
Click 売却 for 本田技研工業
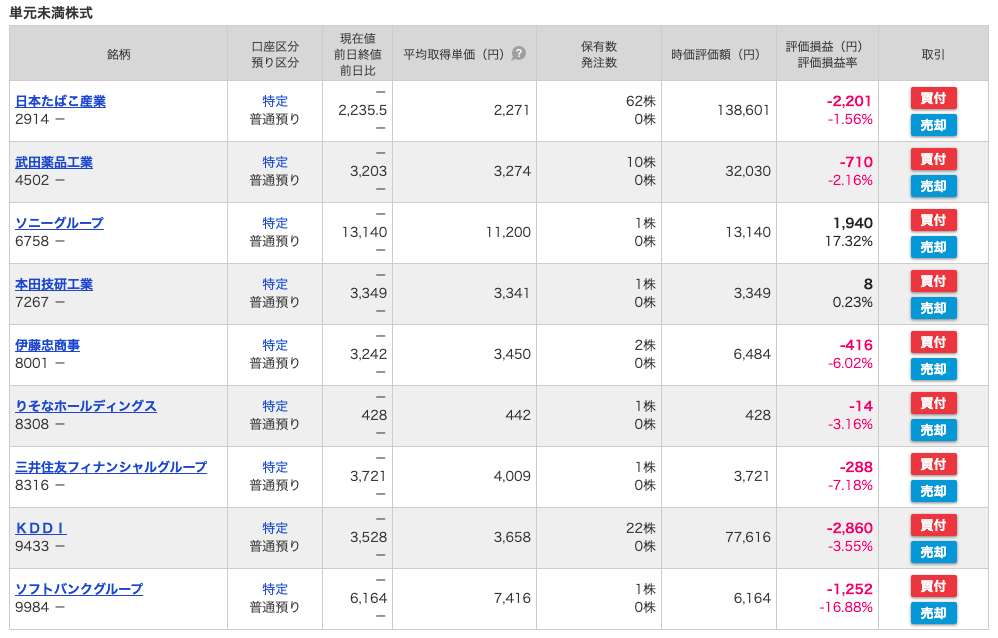click(933, 308)
